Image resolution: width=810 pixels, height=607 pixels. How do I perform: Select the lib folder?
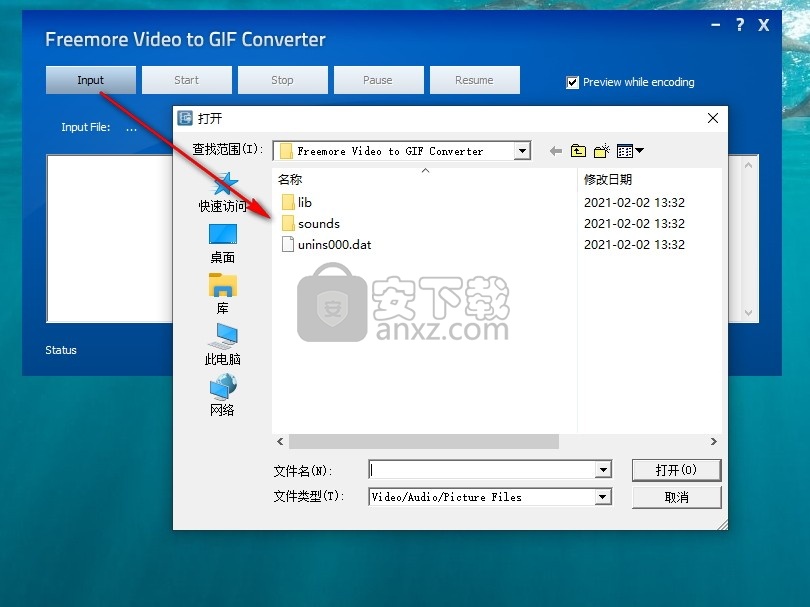pos(297,203)
